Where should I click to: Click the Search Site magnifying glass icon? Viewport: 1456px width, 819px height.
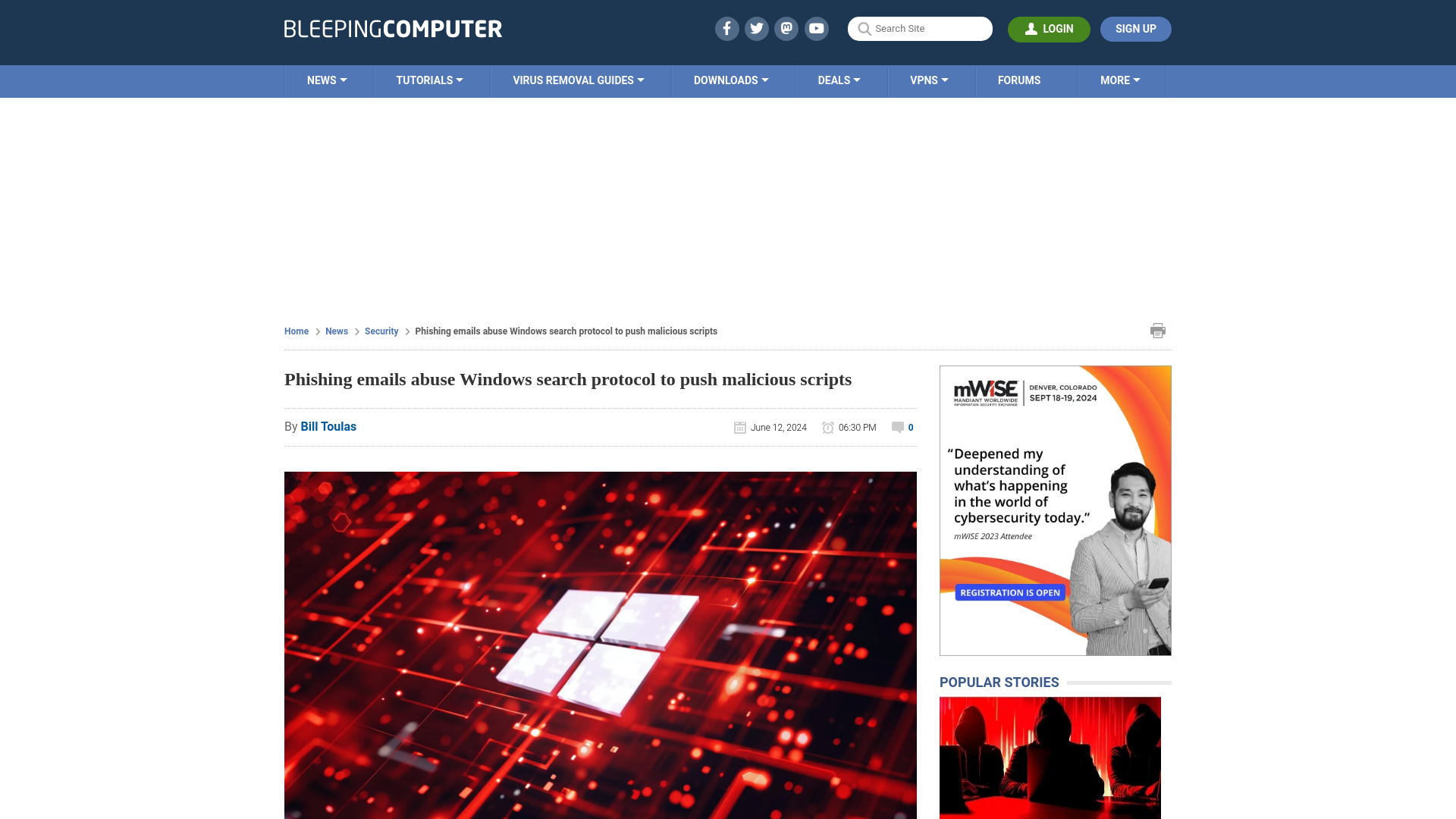pos(864,29)
